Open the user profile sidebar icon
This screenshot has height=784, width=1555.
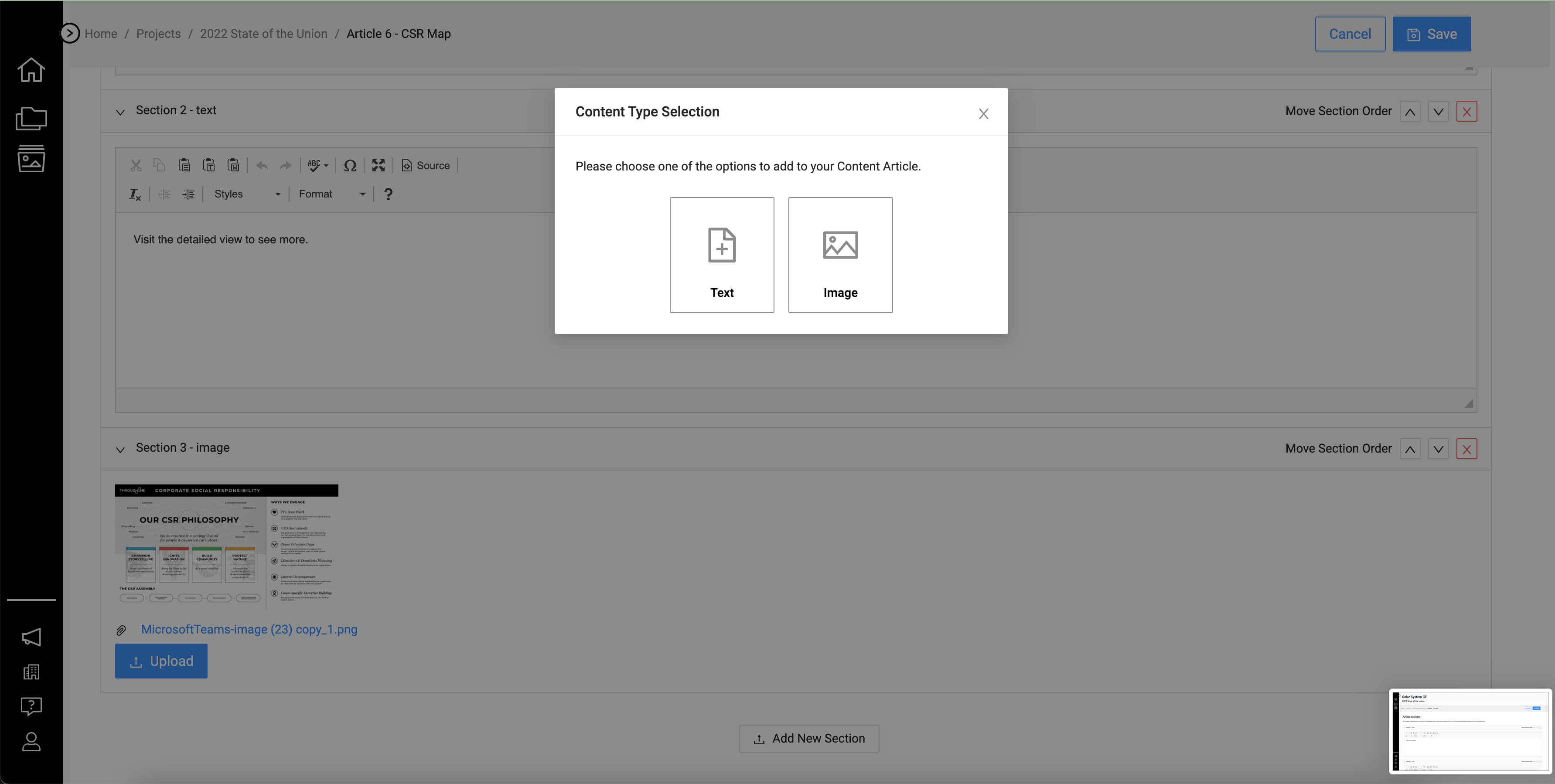(x=31, y=742)
